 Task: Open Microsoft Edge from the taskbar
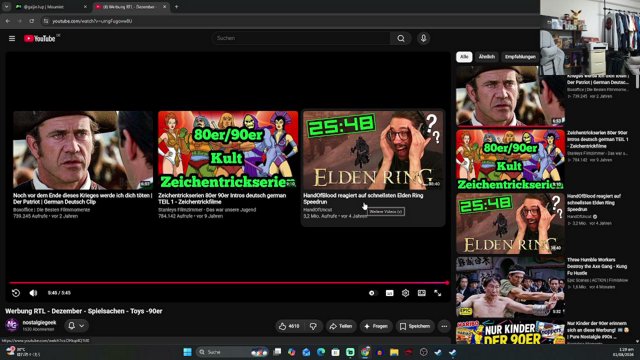(321, 352)
